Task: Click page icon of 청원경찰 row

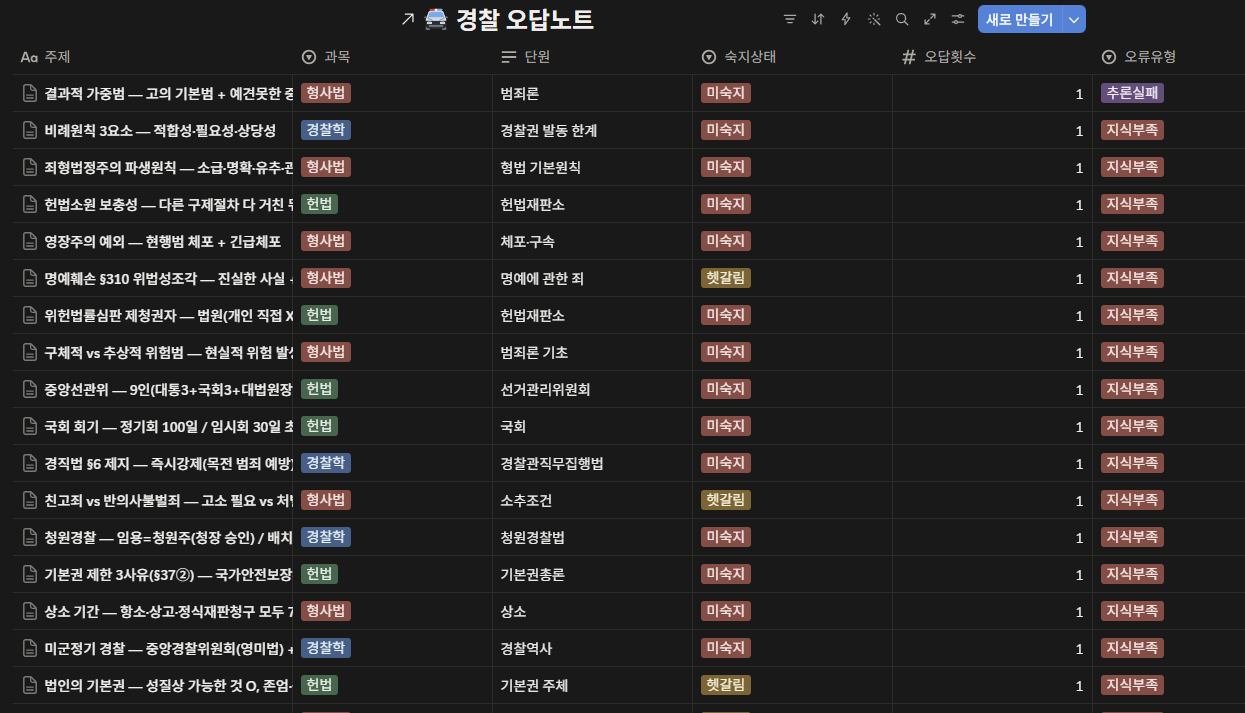Action: 30,537
